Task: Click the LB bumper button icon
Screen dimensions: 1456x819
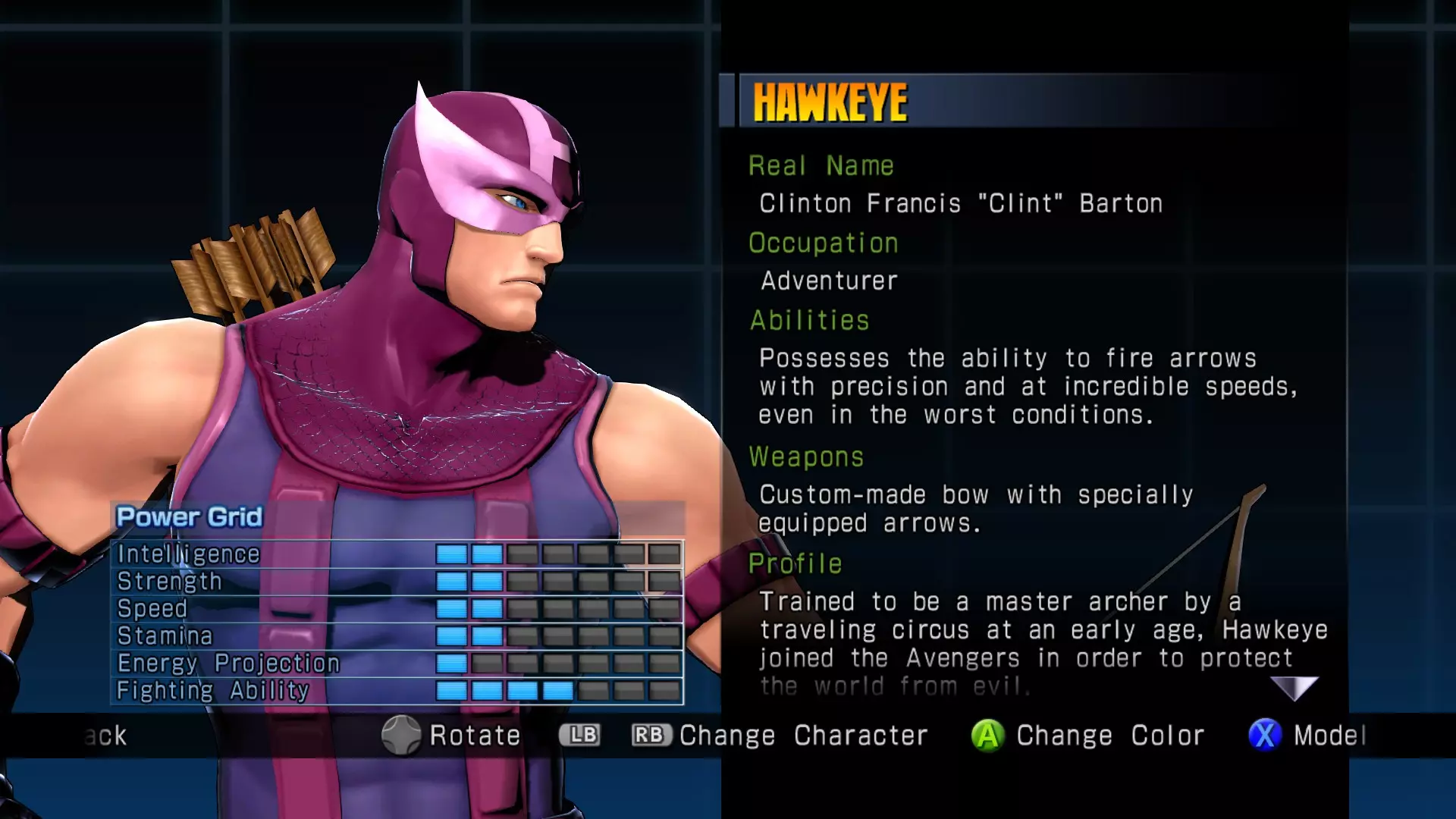Action: click(x=580, y=735)
